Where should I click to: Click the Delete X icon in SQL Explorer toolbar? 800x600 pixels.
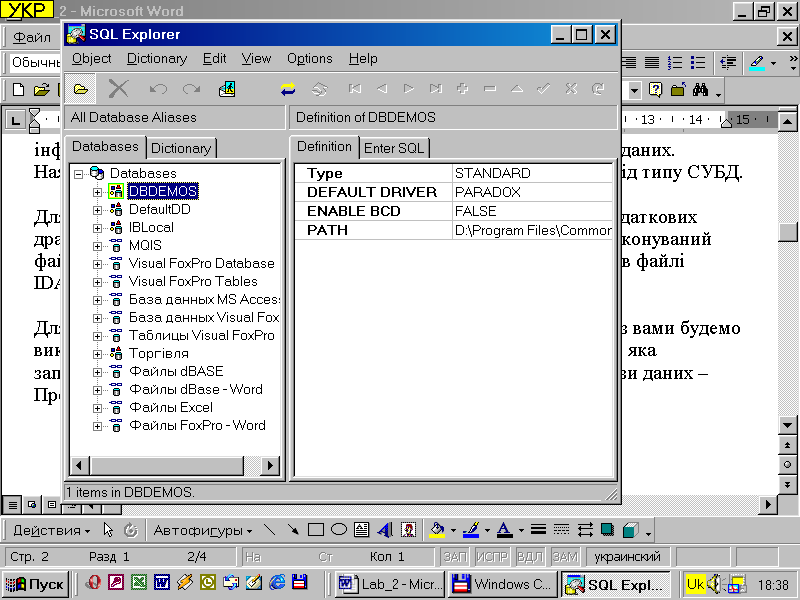pos(118,89)
